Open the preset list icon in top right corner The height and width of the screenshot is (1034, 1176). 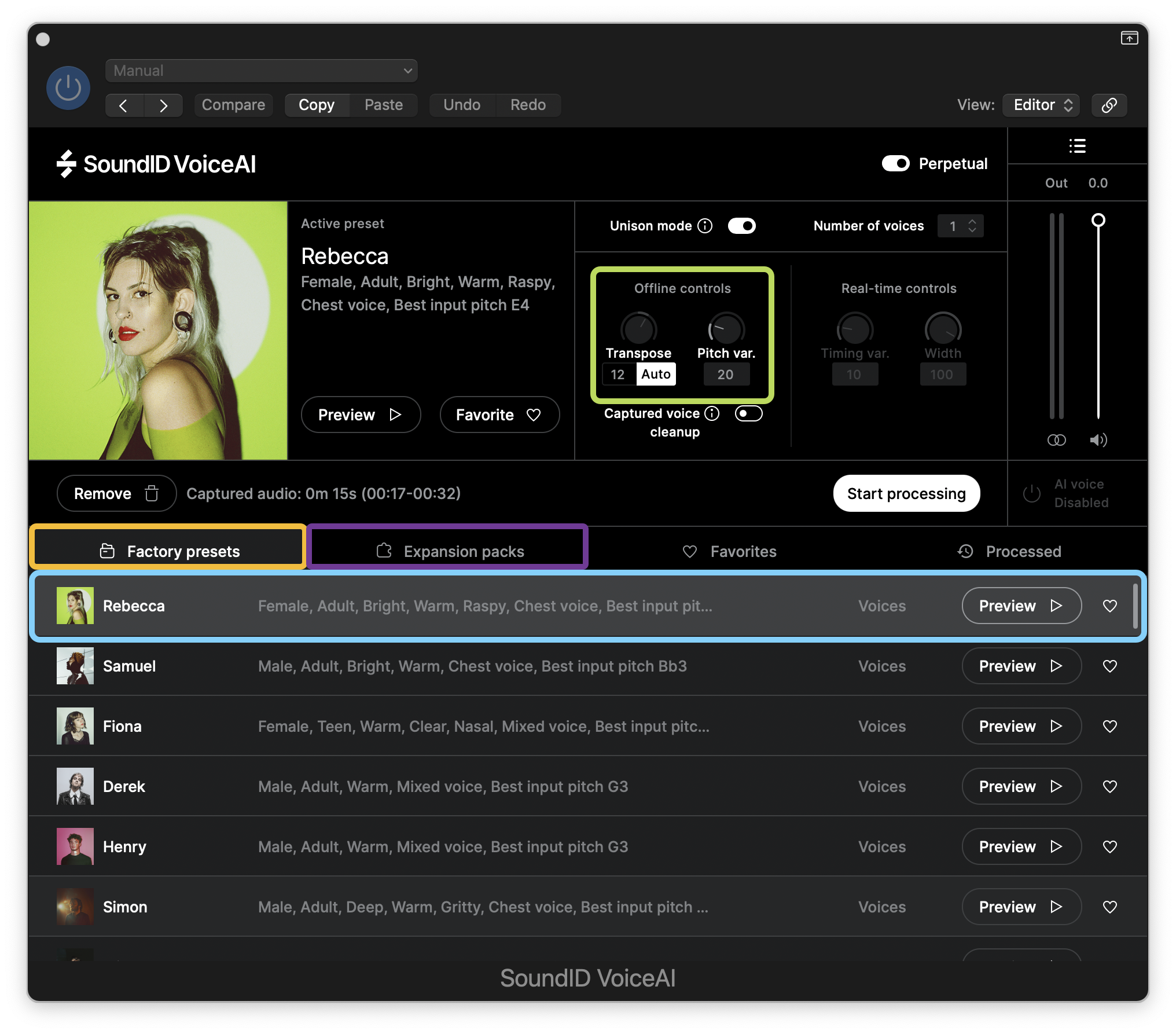click(x=1076, y=146)
